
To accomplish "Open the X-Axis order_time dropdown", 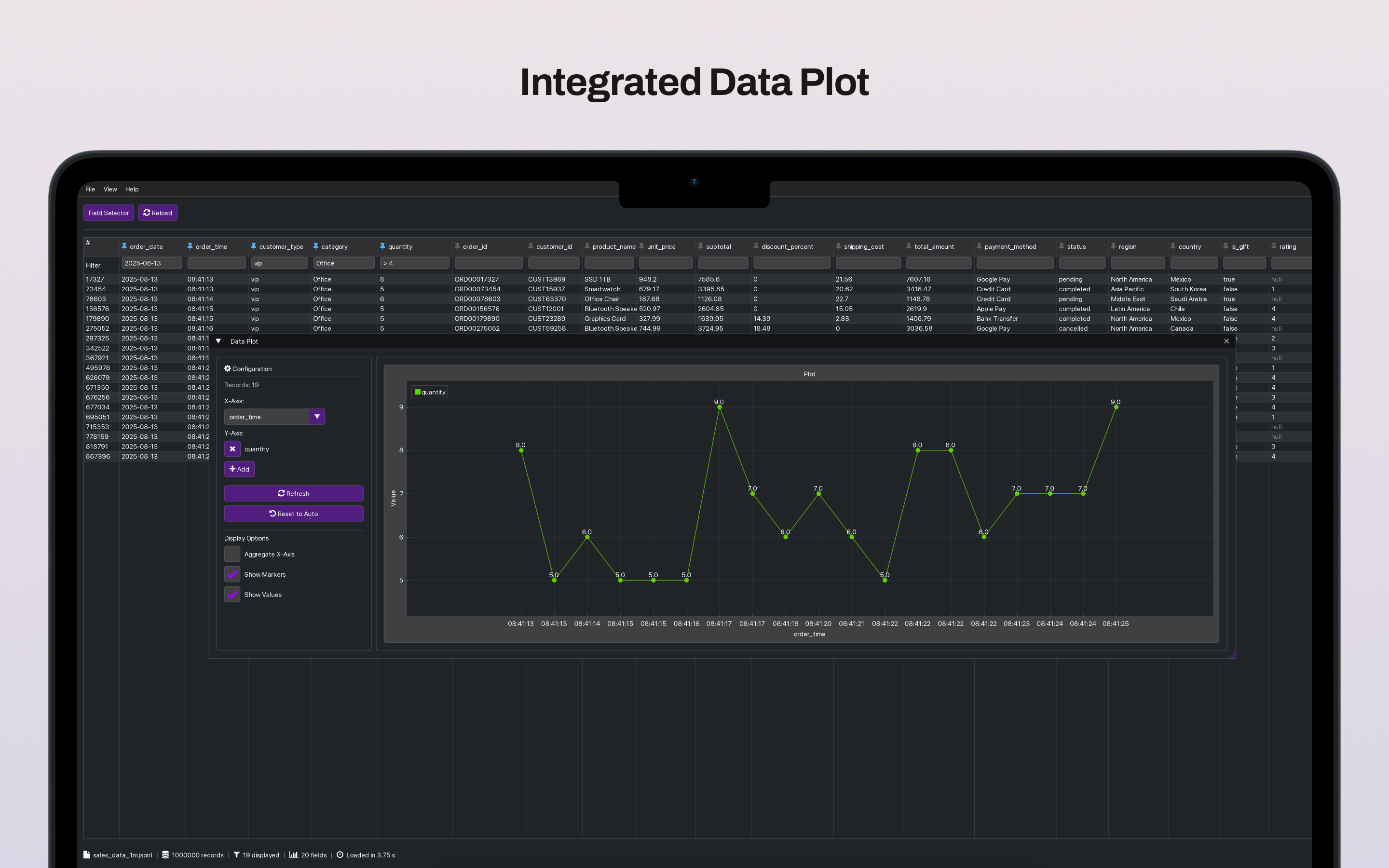I will pos(317,416).
